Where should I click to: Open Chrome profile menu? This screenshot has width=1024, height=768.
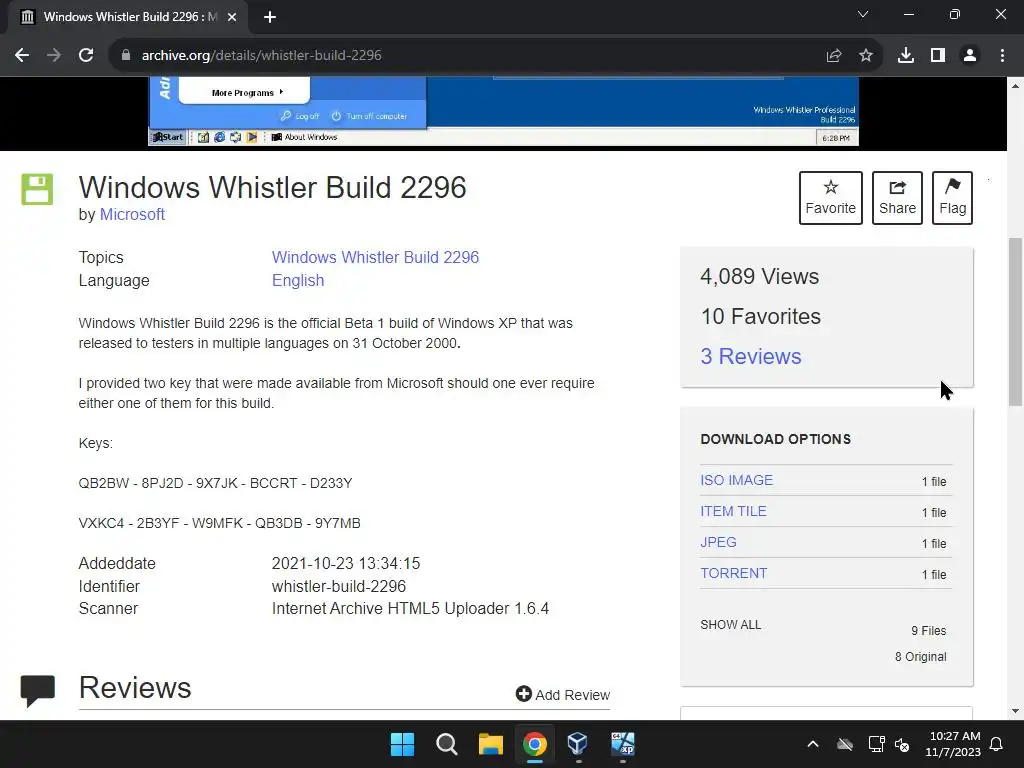point(970,56)
